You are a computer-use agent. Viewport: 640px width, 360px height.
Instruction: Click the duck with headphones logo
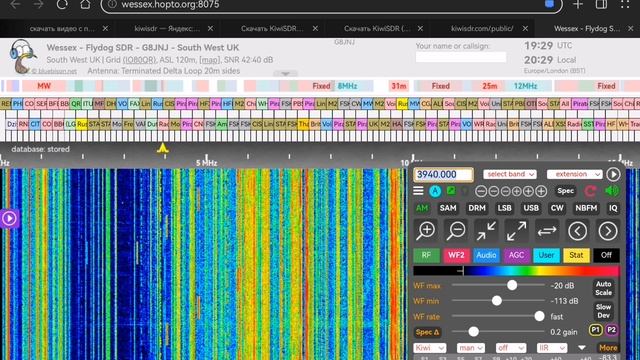(x=23, y=56)
